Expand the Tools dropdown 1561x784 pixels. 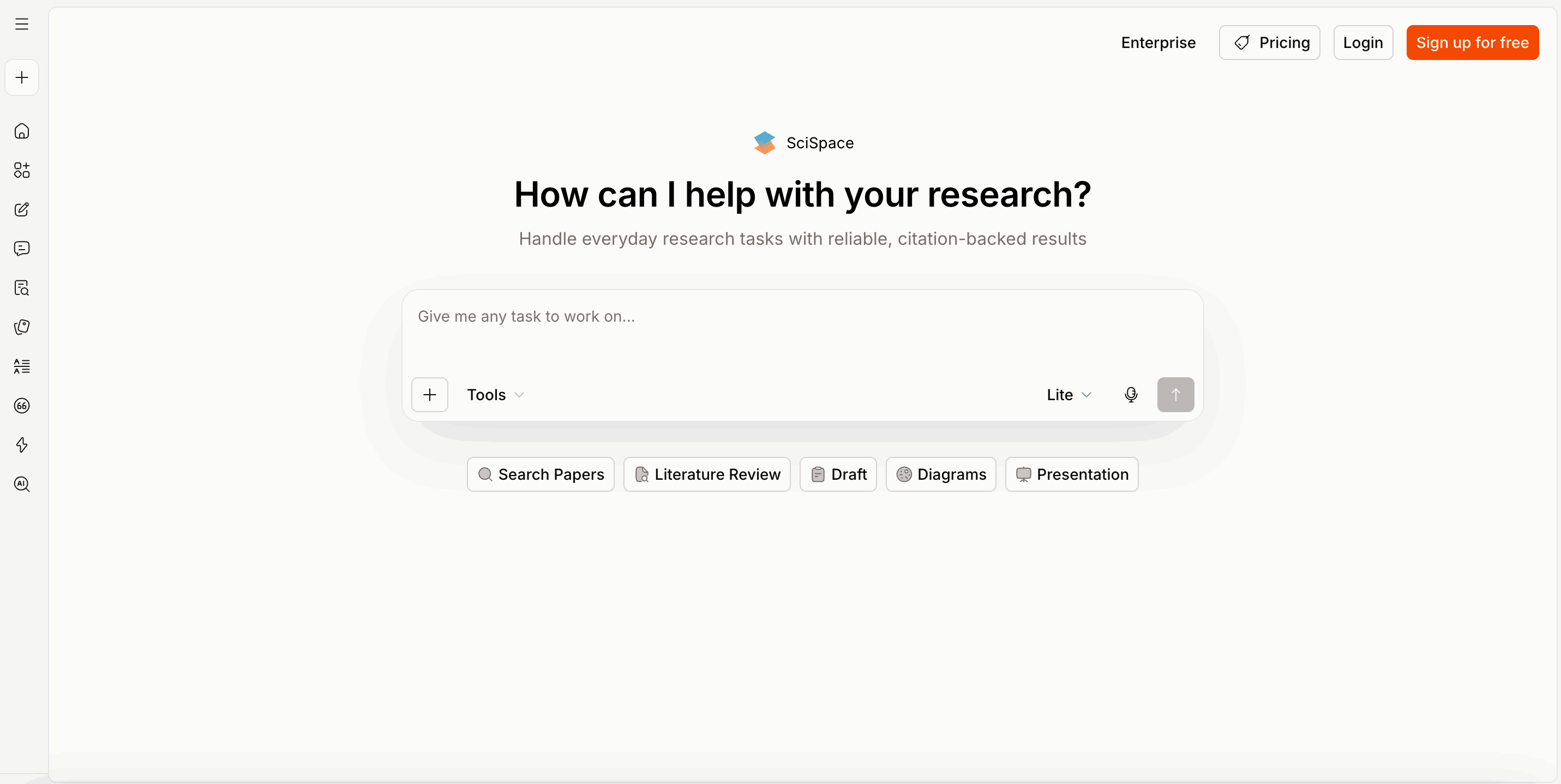495,395
